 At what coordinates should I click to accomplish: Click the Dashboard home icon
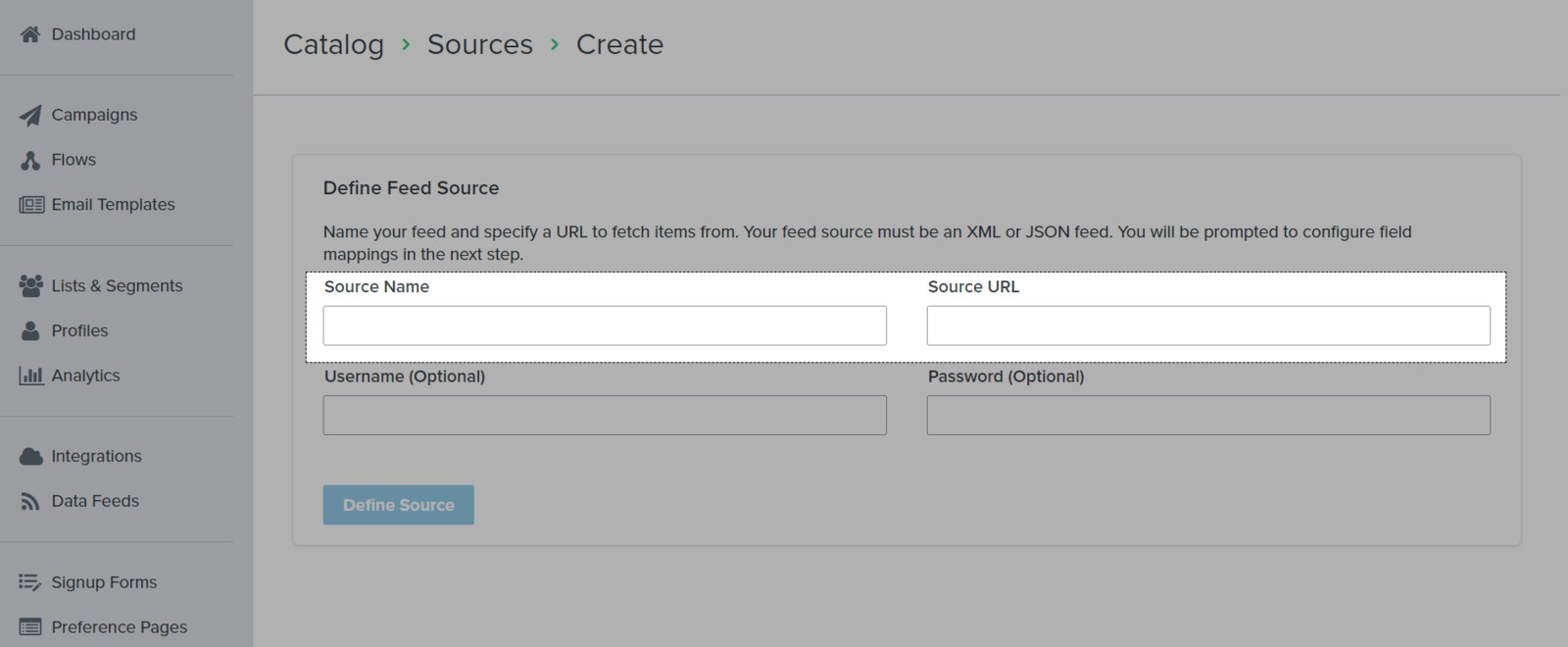30,34
